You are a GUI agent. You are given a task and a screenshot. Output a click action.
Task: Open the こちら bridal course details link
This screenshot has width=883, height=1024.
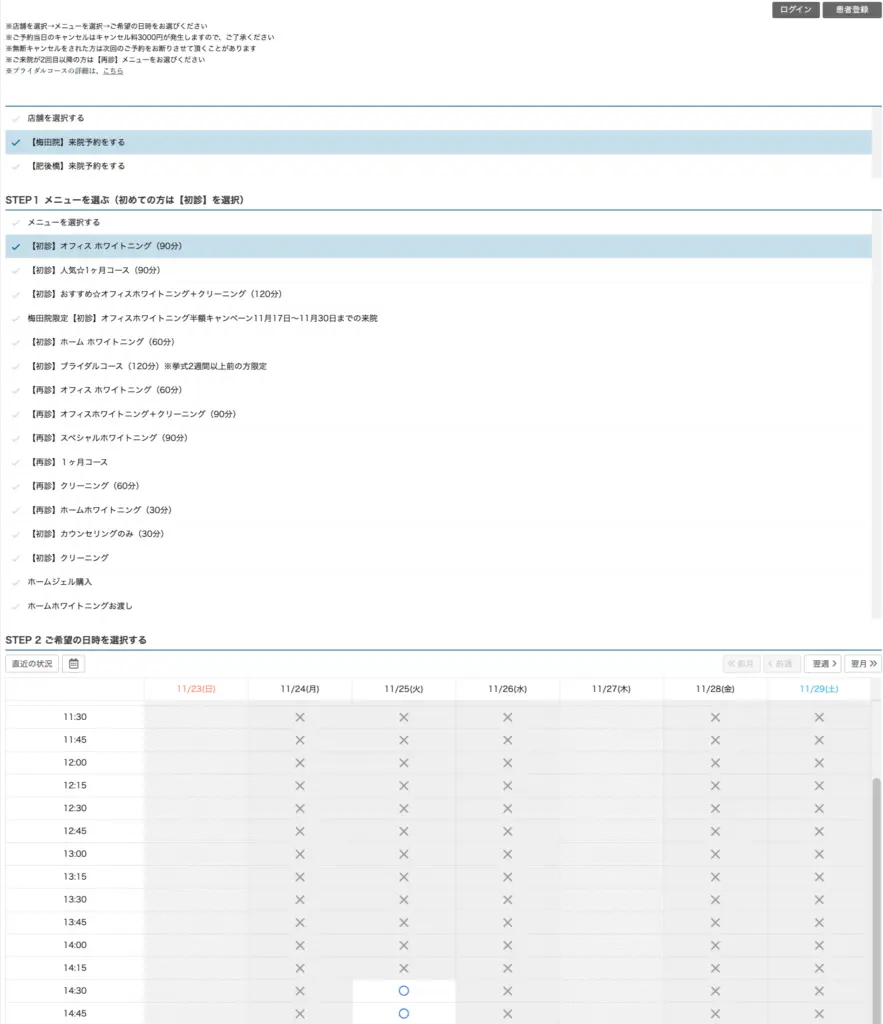[113, 71]
